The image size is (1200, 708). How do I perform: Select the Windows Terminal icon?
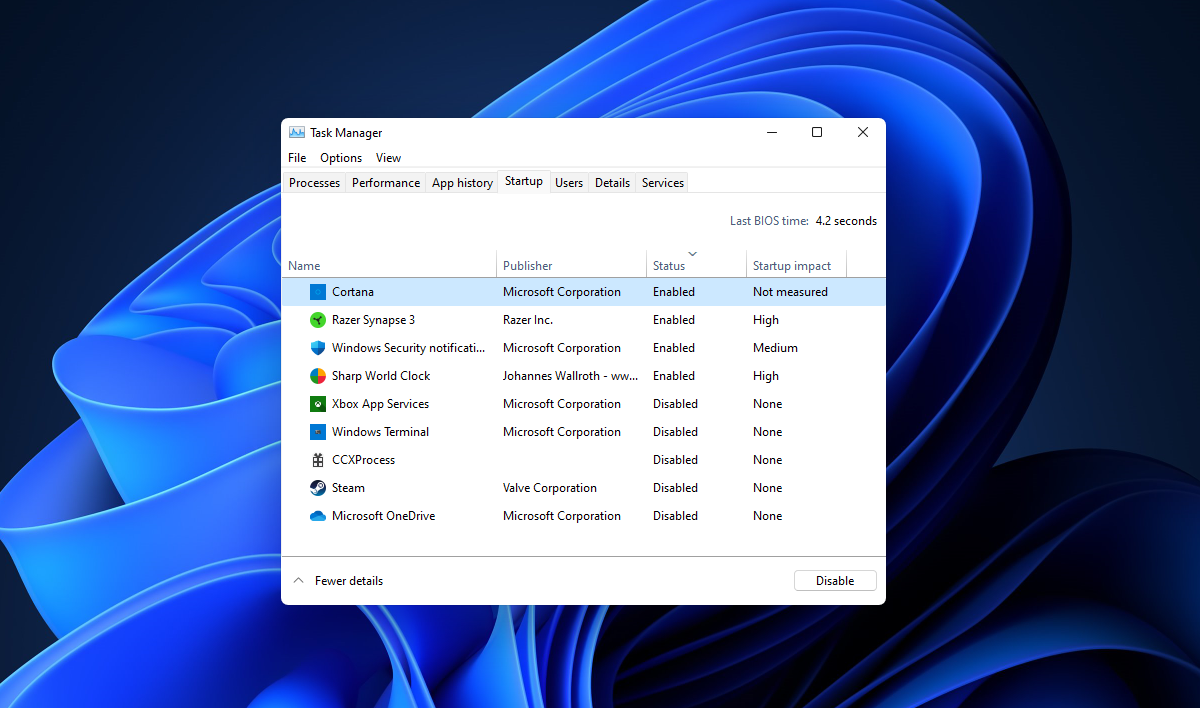pos(317,431)
